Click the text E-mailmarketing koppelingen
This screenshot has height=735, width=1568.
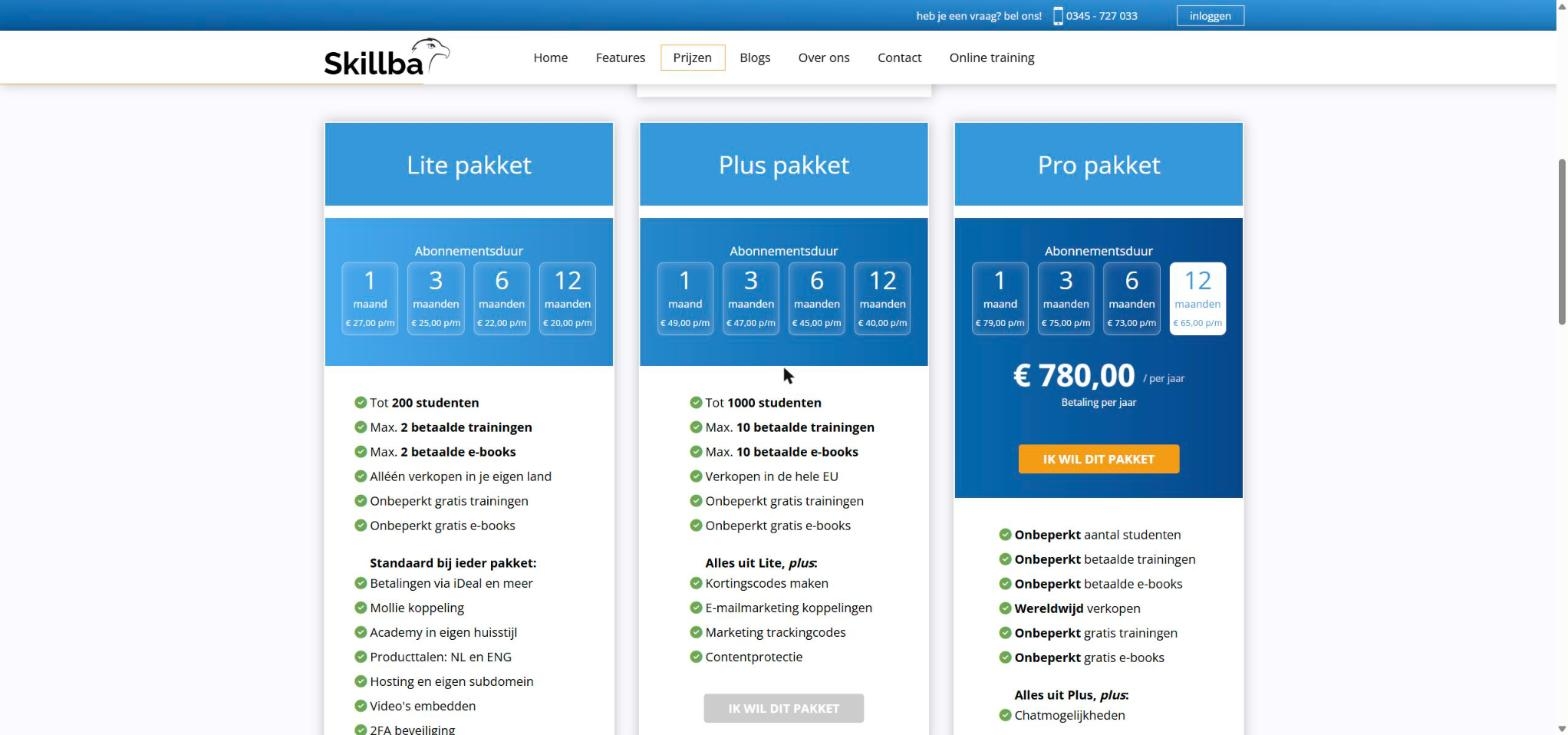pyautogui.click(x=789, y=608)
